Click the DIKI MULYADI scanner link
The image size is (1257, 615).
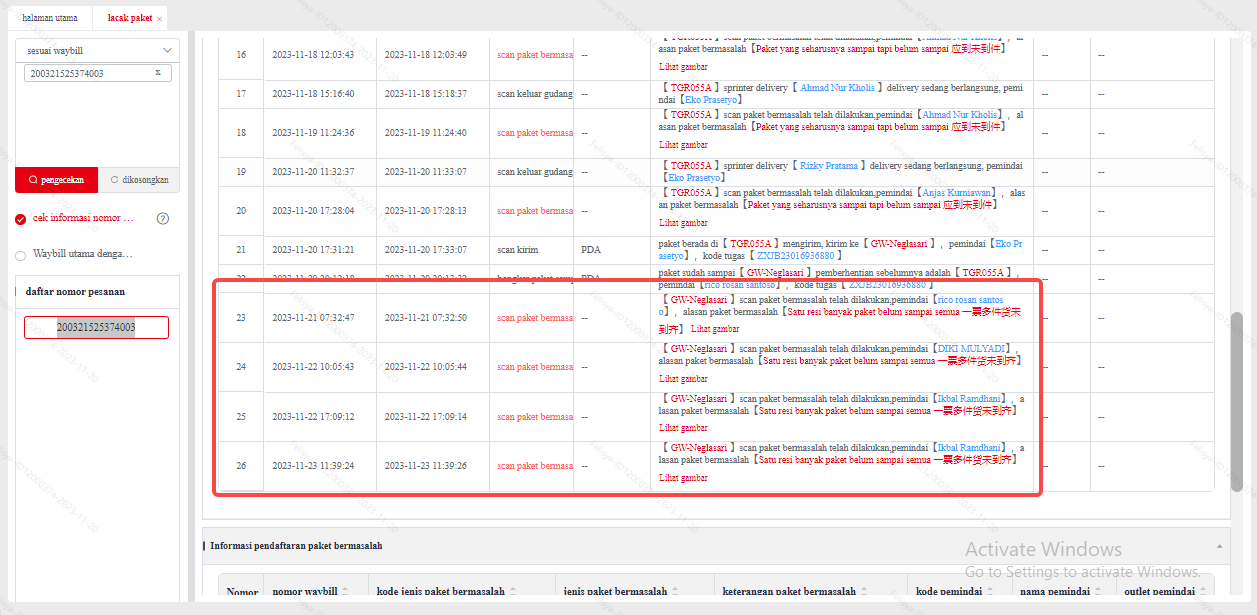pos(971,348)
